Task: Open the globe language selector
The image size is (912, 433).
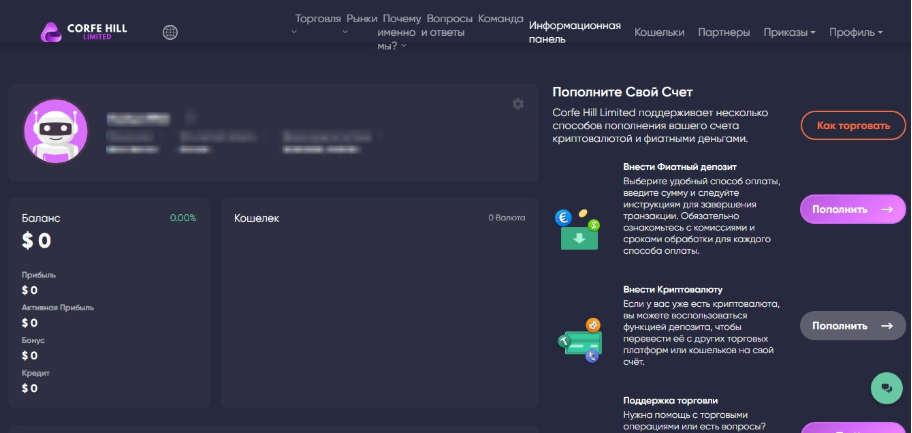Action: tap(170, 32)
